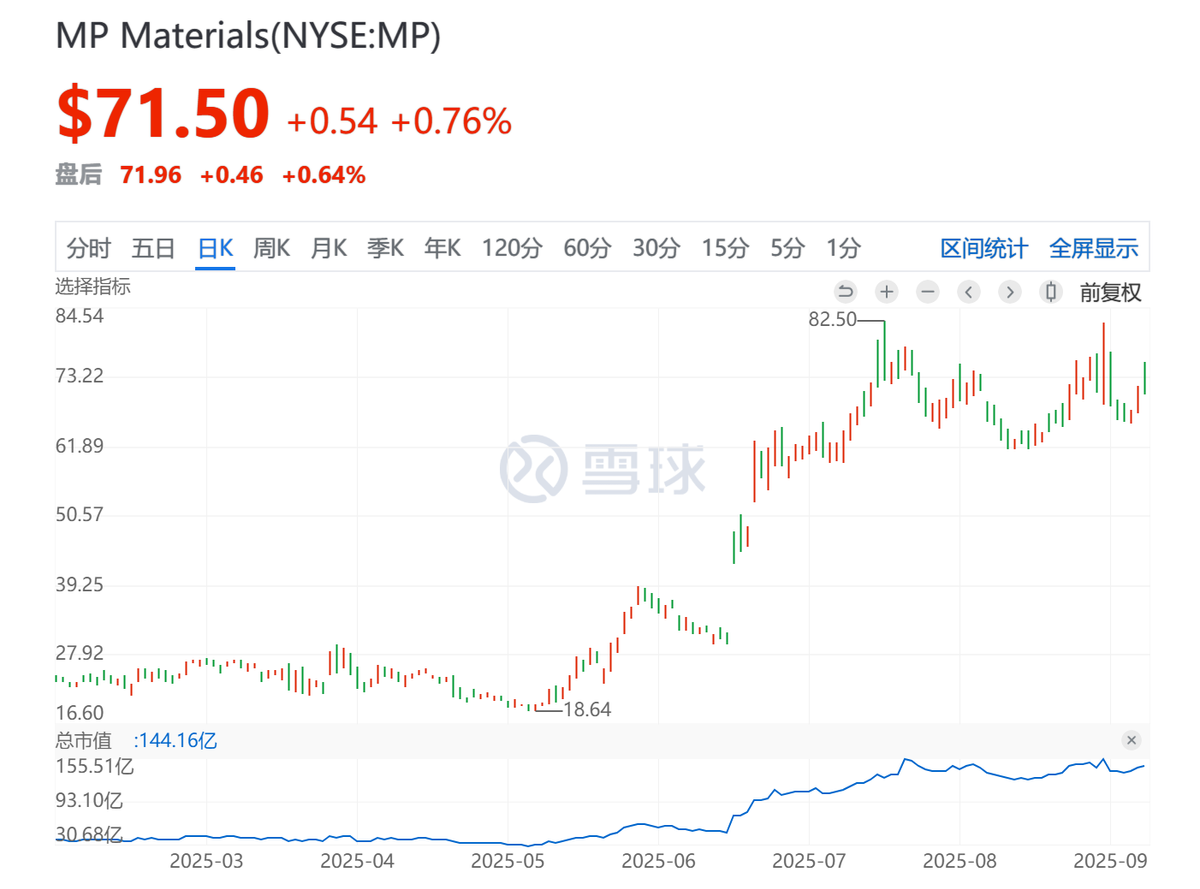Switch to 15分 interval tab
Screen dimensions: 1200x889
[724, 248]
